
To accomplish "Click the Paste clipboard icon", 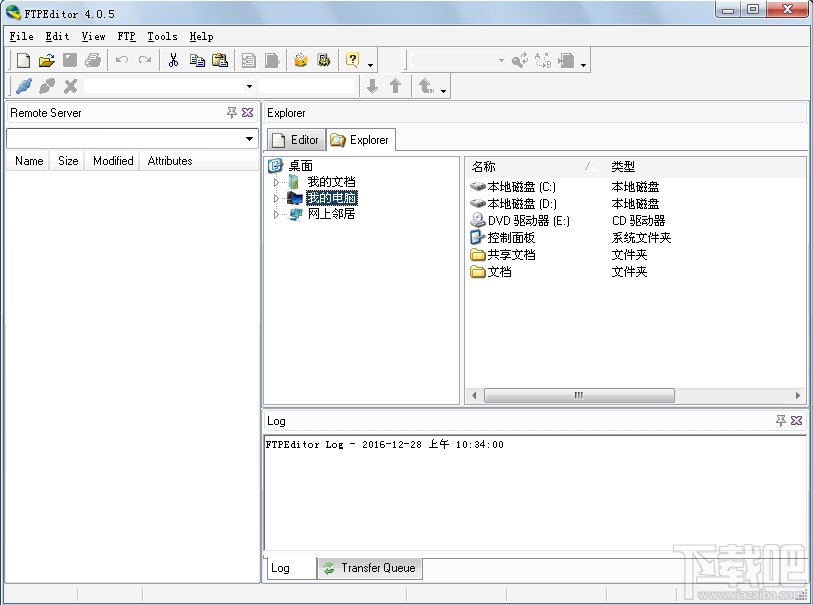I will (x=220, y=61).
